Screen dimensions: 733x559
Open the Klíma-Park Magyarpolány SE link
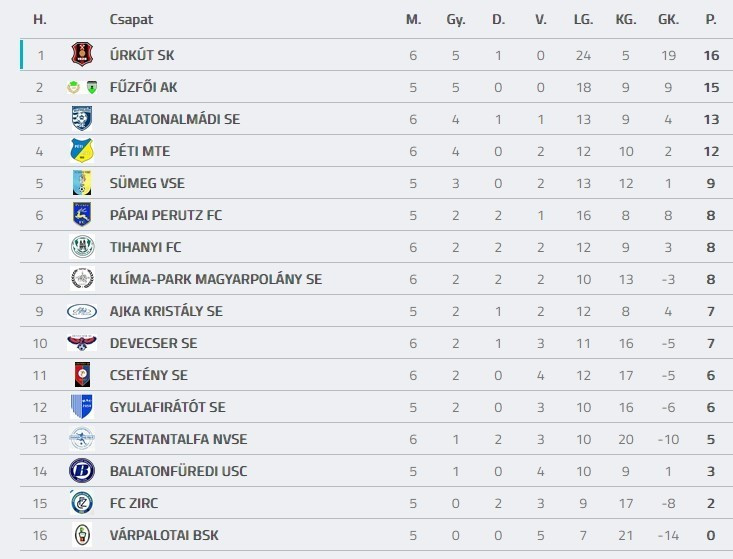pos(215,279)
